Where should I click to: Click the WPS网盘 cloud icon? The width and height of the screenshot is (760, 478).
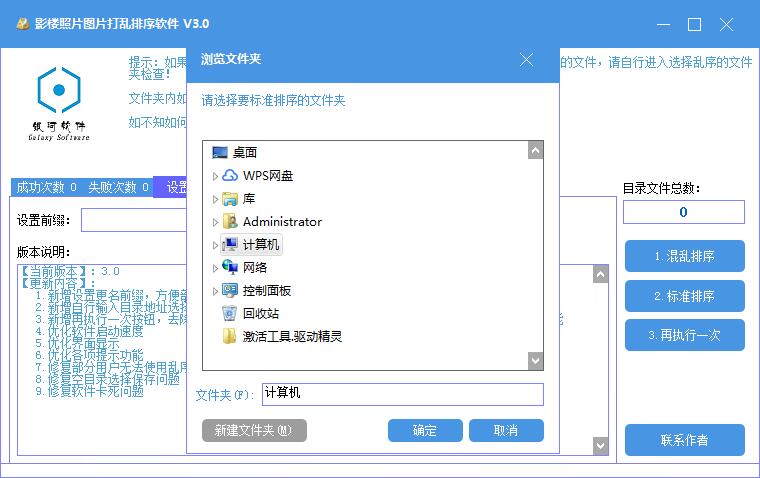click(230, 175)
